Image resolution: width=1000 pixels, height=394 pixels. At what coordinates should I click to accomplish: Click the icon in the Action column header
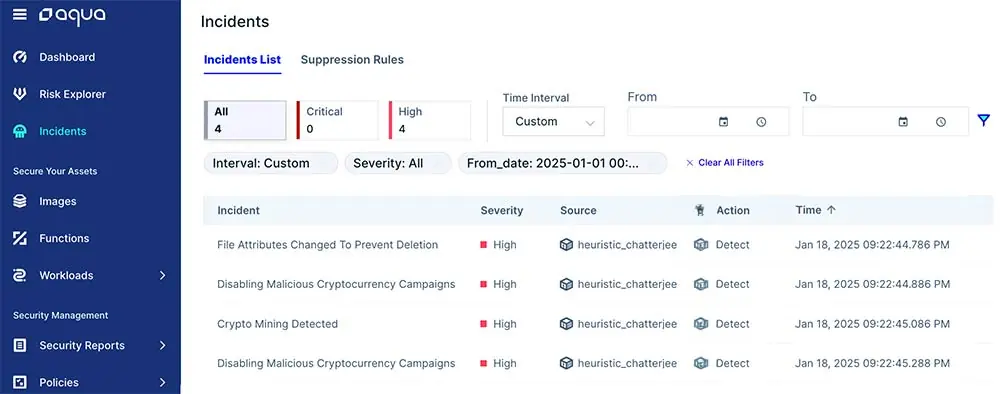700,210
